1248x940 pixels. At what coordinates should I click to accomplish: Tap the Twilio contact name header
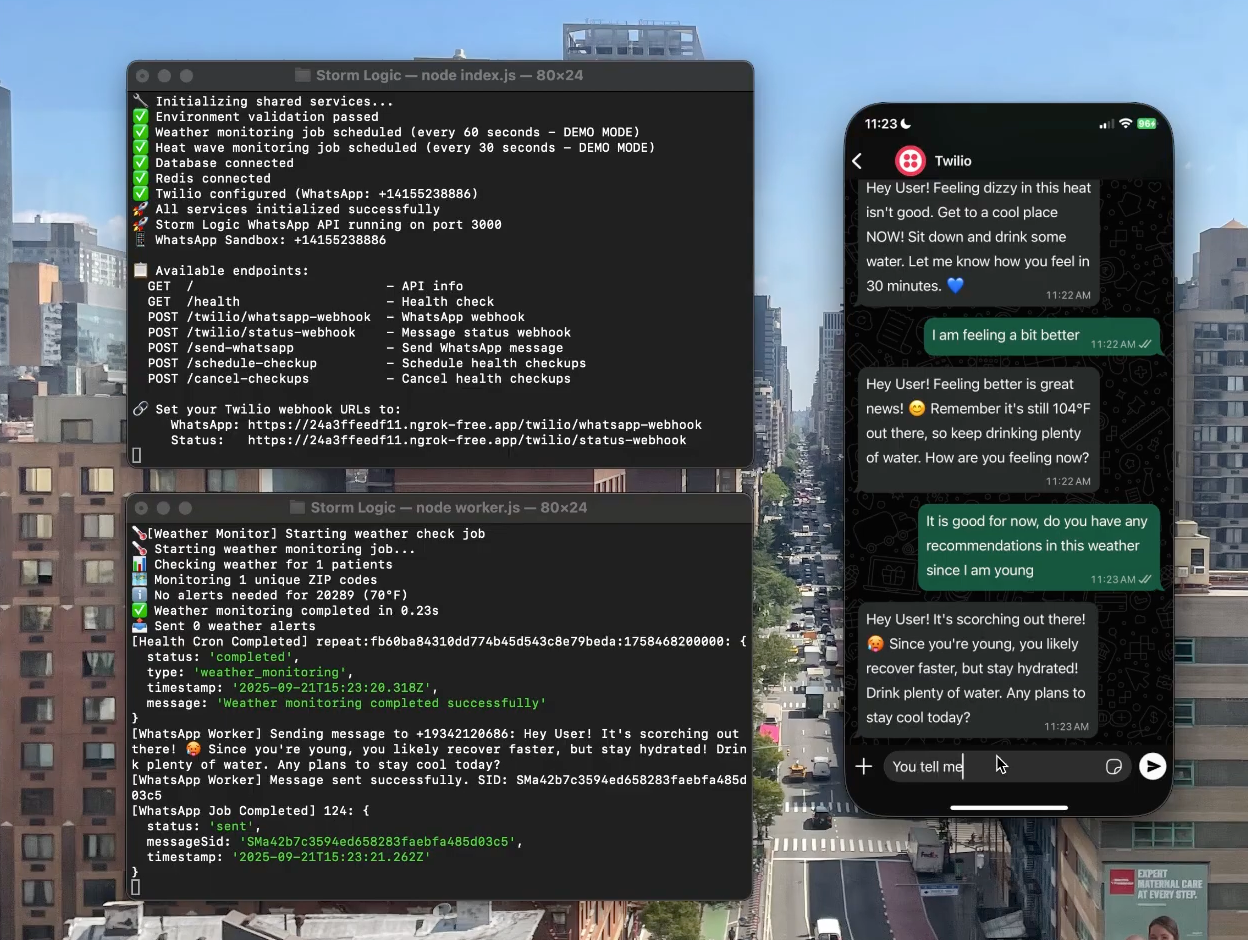coord(953,161)
